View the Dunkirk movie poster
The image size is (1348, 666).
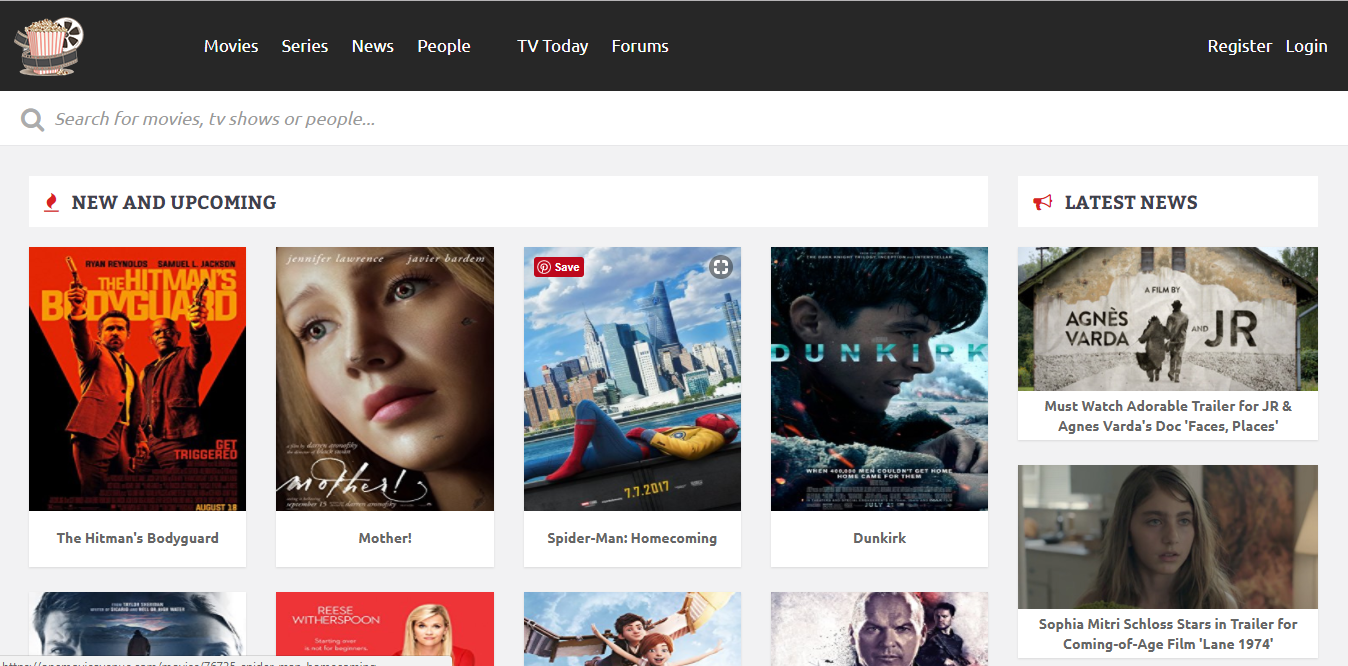pos(879,379)
